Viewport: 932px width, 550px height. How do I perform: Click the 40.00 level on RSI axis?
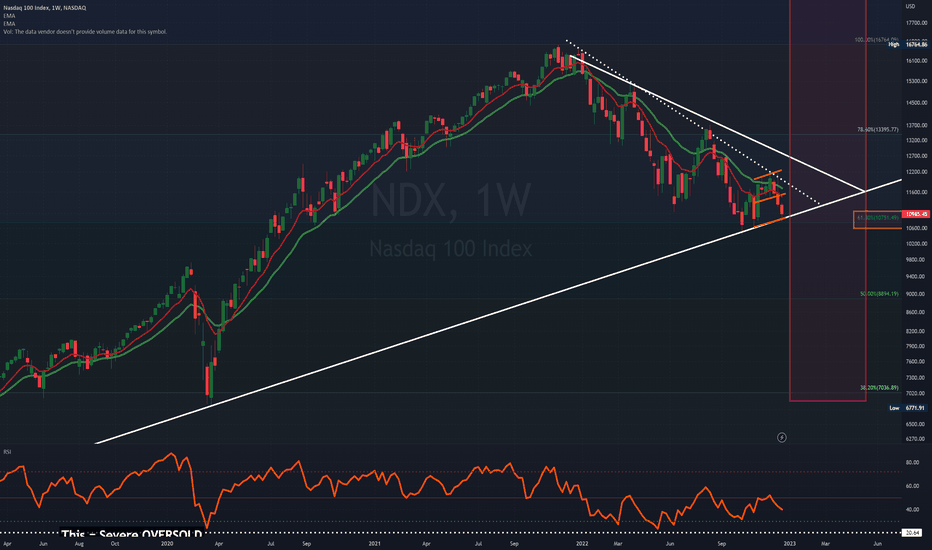point(912,510)
